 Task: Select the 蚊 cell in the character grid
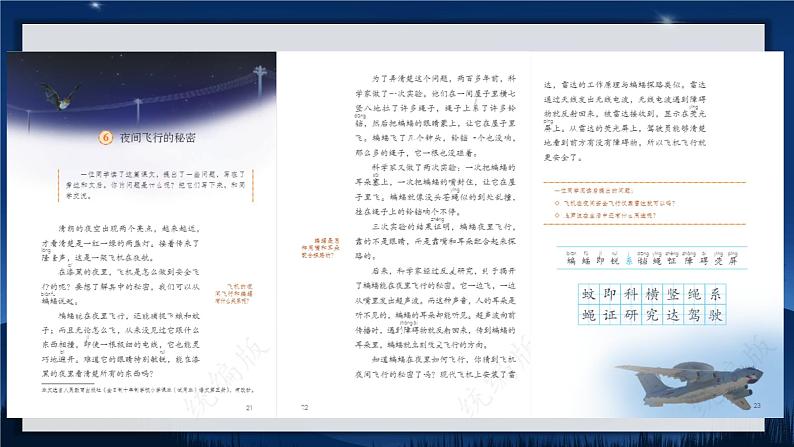588,294
